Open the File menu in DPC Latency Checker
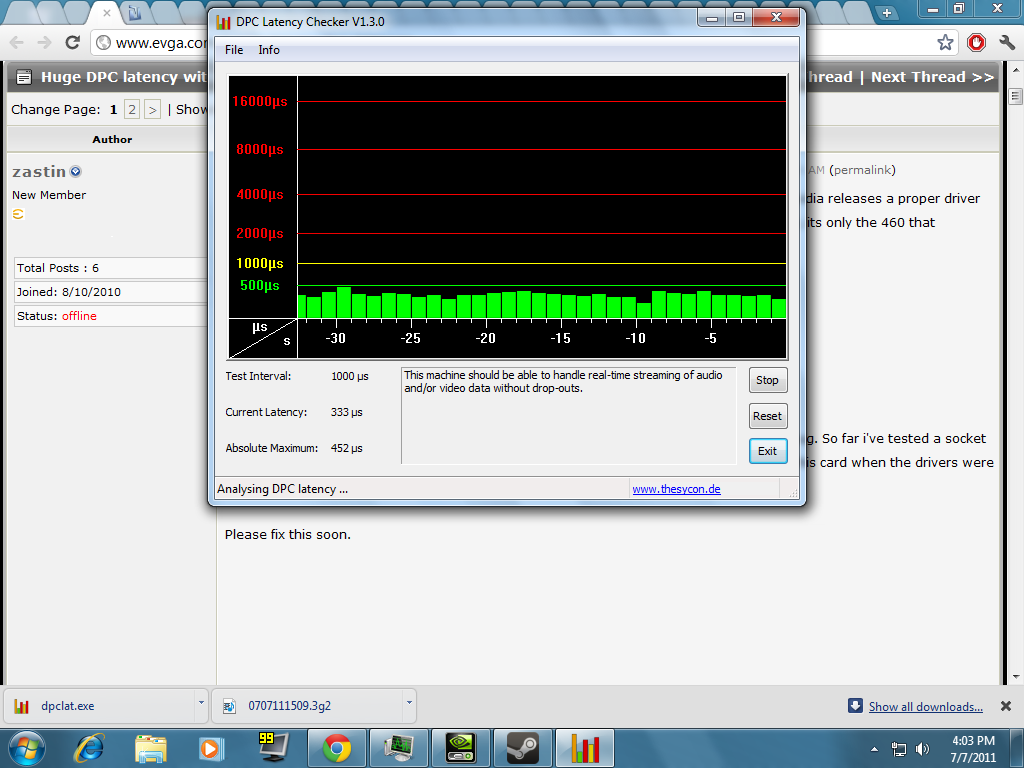 coord(234,50)
